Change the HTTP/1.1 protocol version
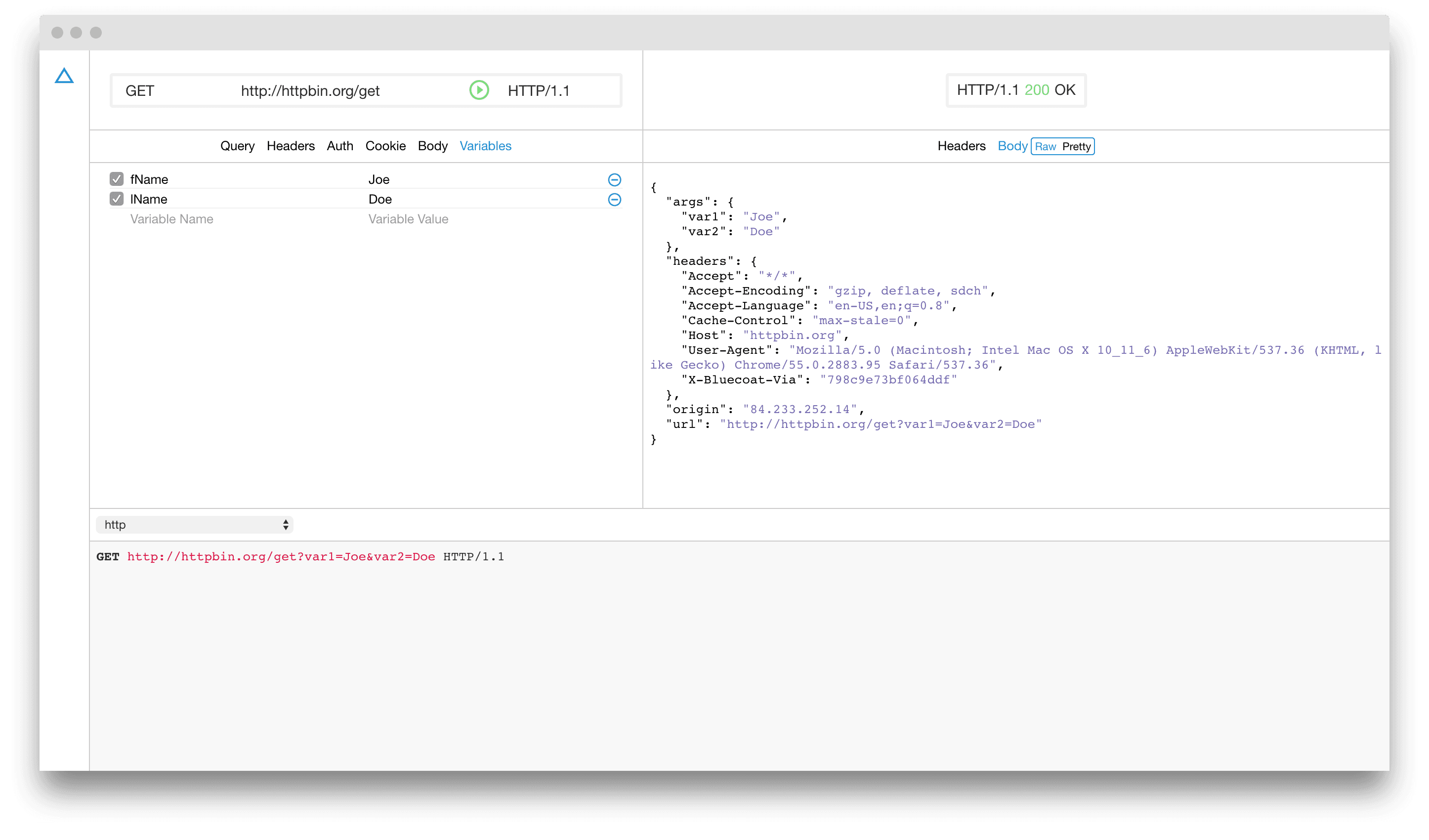This screenshot has height=840, width=1429. click(x=538, y=91)
